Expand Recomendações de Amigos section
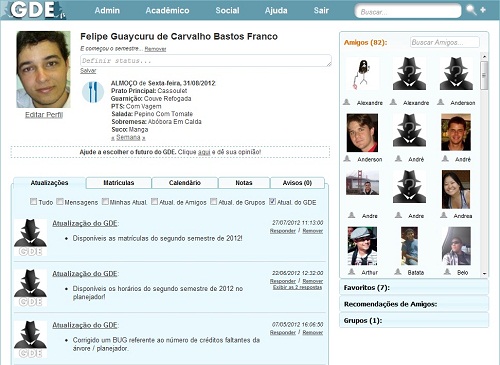The height and width of the screenshot is (365, 500). [414, 304]
